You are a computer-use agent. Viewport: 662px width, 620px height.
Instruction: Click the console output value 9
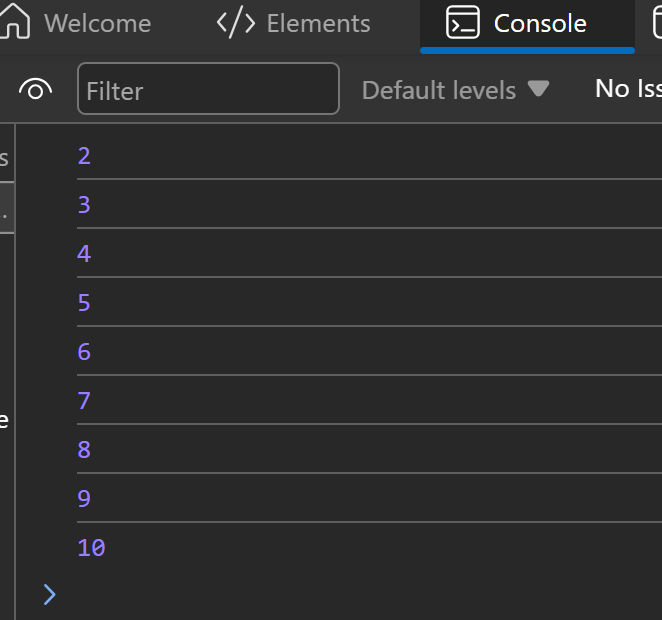click(84, 499)
